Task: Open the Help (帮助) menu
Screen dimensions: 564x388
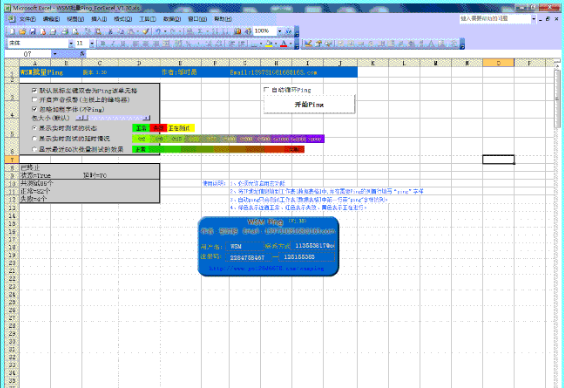Action: click(223, 19)
